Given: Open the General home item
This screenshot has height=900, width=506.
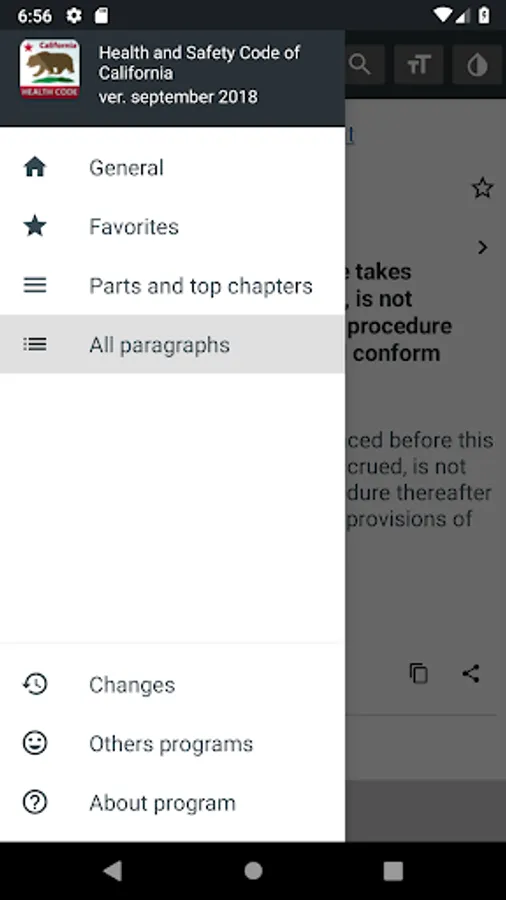Looking at the screenshot, I should (x=172, y=167).
